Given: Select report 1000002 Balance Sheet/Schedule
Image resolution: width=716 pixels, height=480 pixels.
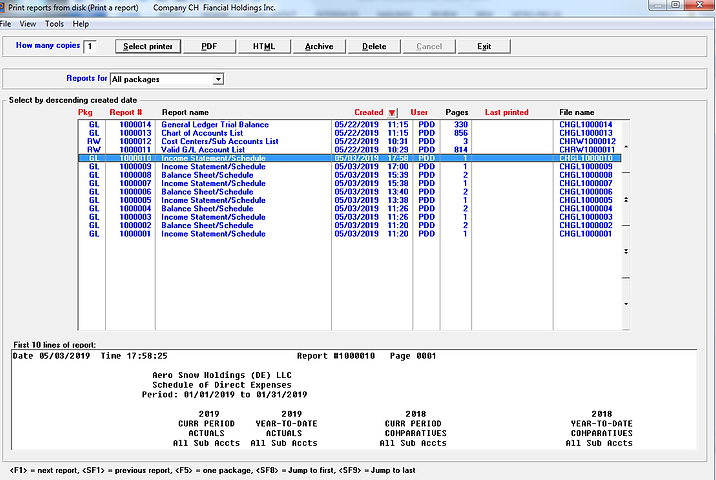Looking at the screenshot, I should [349, 225].
